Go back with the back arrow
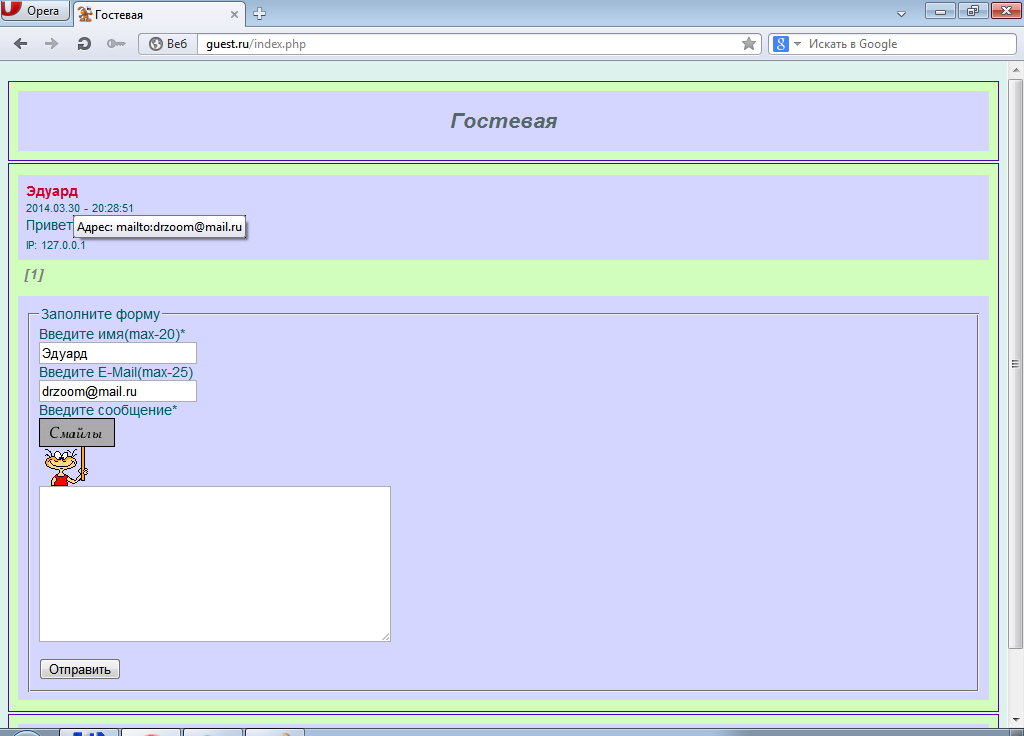Screen dimensions: 1024x736 tap(21, 44)
